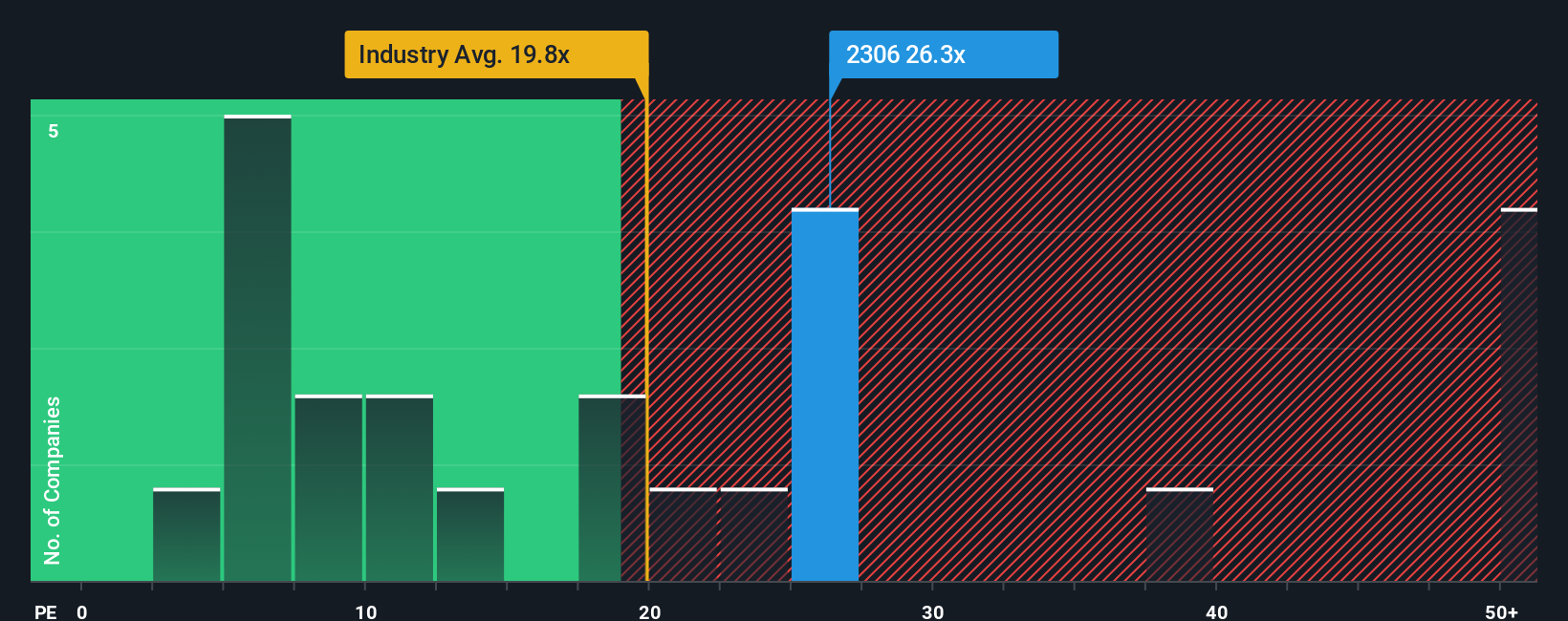Click the bar left of PE 40

tap(1180, 535)
